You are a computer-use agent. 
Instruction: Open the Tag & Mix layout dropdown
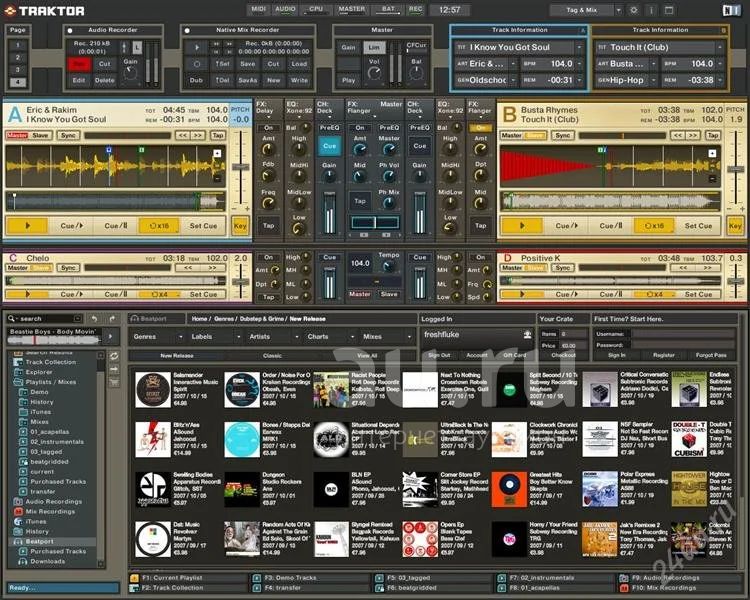tap(618, 10)
